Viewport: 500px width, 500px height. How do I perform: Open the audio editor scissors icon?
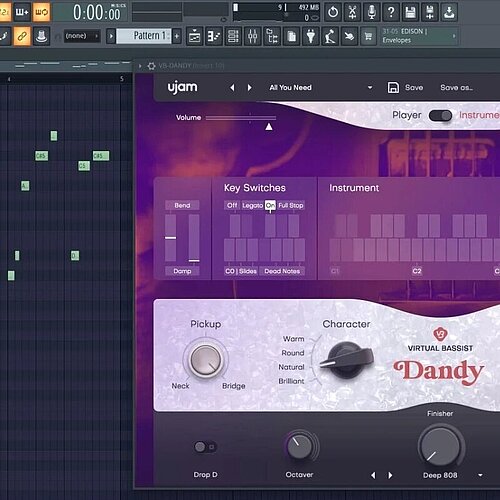point(352,12)
